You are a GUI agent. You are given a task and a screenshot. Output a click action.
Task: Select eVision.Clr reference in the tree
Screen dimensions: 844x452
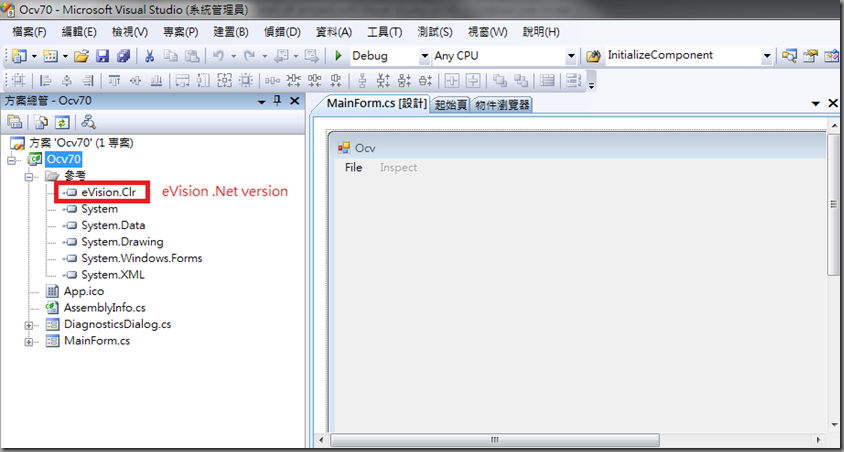tap(109, 192)
